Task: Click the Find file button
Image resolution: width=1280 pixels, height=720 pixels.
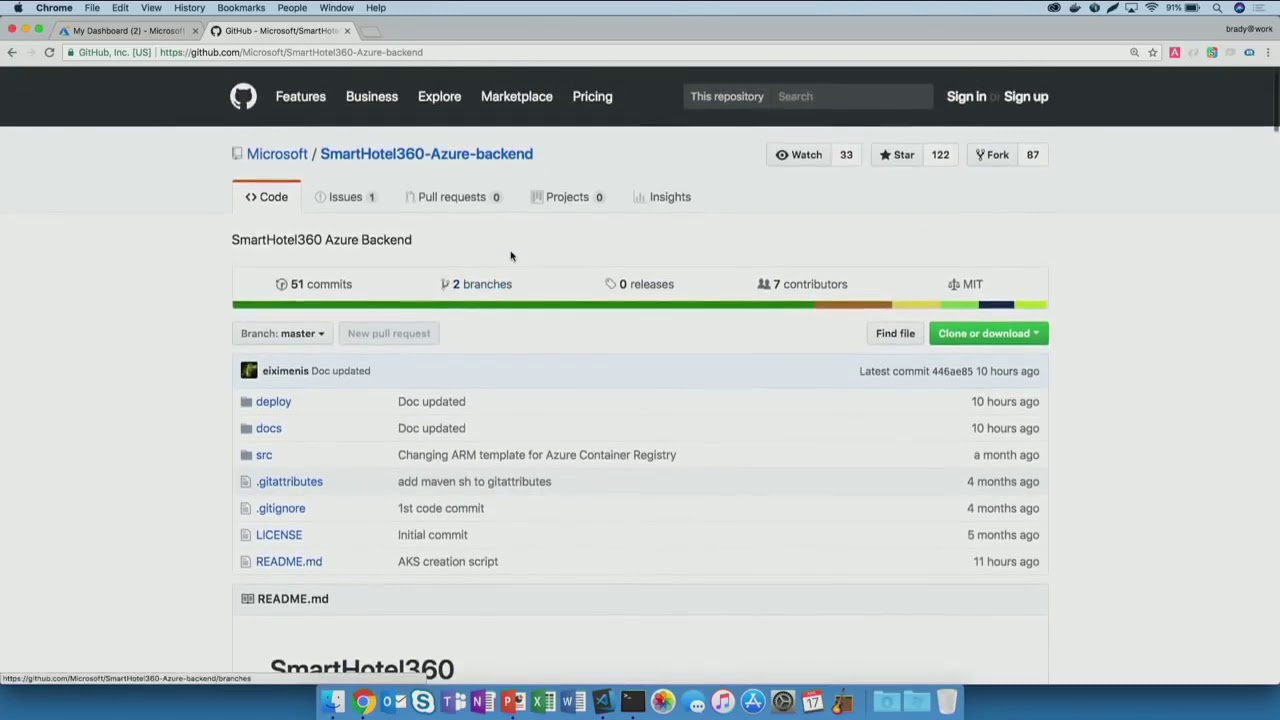Action: tap(895, 334)
